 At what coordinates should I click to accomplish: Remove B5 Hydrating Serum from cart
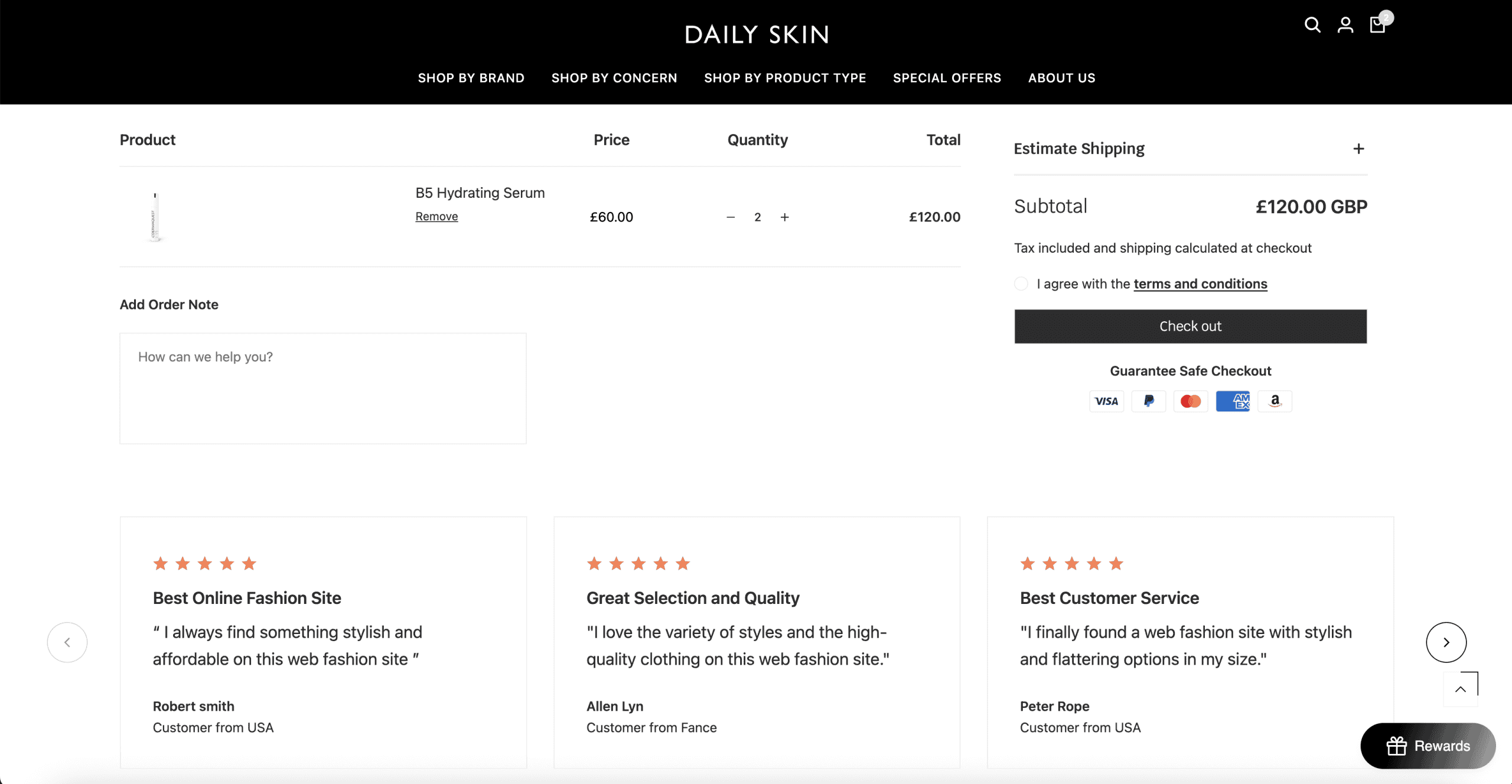click(x=436, y=217)
